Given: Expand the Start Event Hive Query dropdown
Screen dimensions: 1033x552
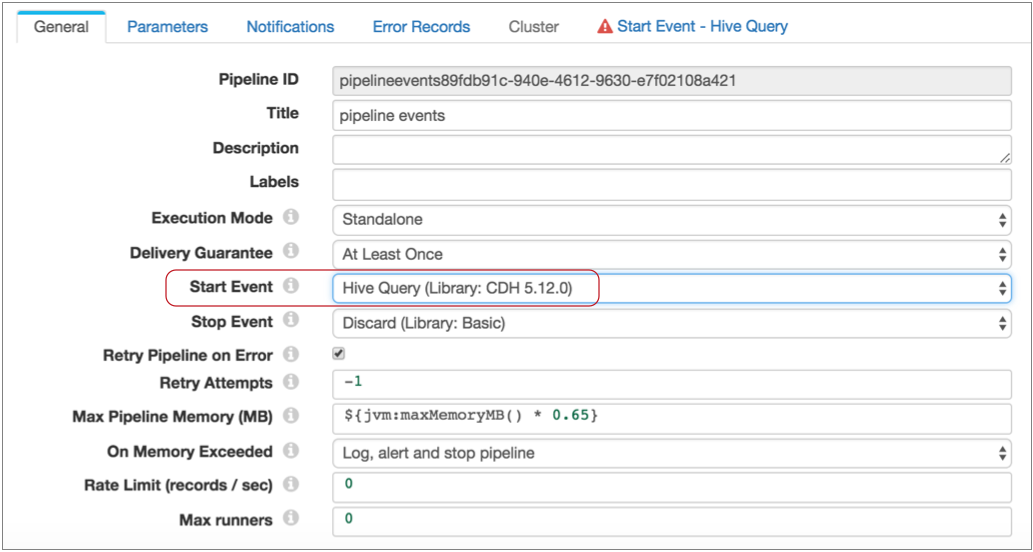Looking at the screenshot, I should pos(671,289).
